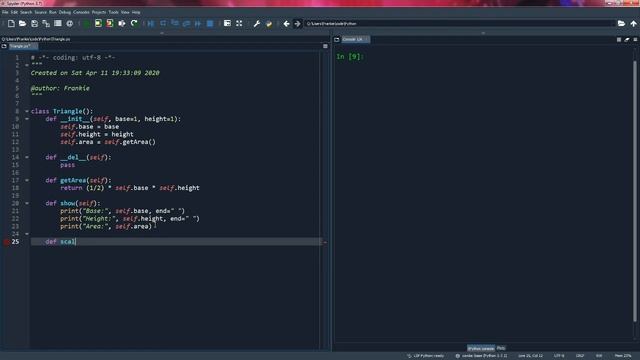Click the Open file folder icon
The width and height of the screenshot is (640, 360).
pyautogui.click(x=22, y=24)
